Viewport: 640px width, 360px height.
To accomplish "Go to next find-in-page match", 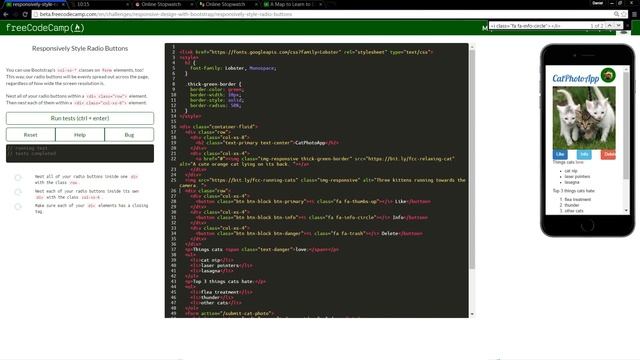I will (x=618, y=25).
